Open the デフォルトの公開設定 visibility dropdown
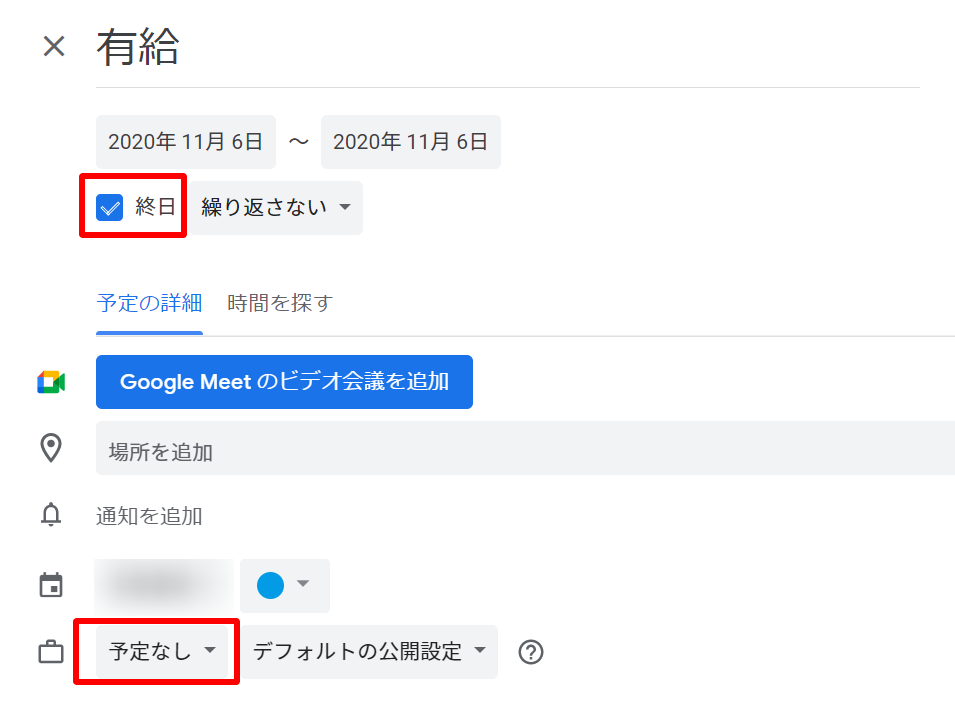Image resolution: width=955 pixels, height=703 pixels. pos(369,652)
